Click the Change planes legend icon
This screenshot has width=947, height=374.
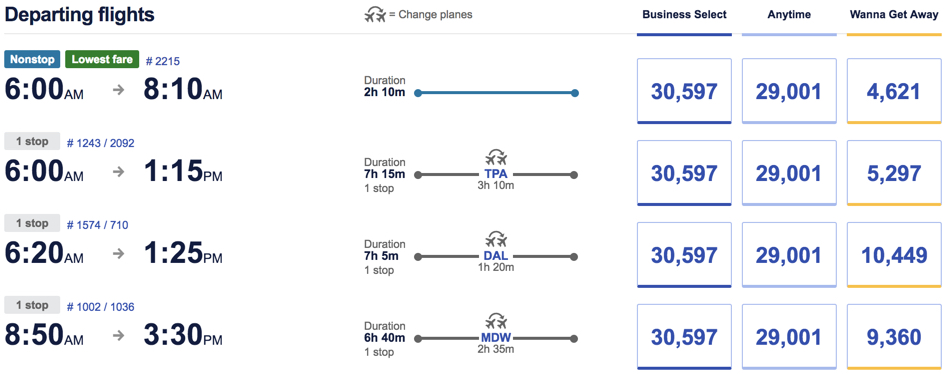pyautogui.click(x=375, y=15)
